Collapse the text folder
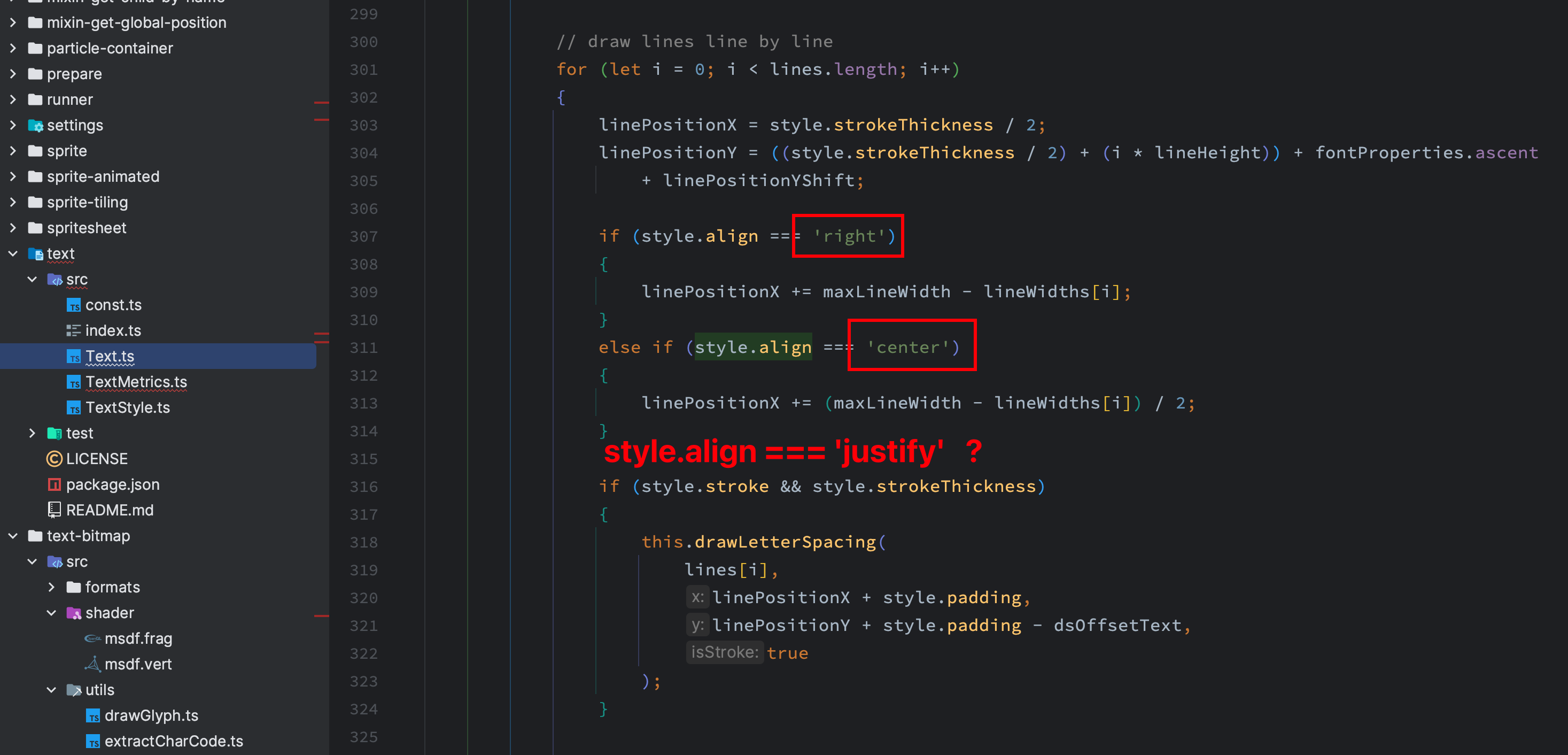The width and height of the screenshot is (1568, 755). click(x=13, y=254)
